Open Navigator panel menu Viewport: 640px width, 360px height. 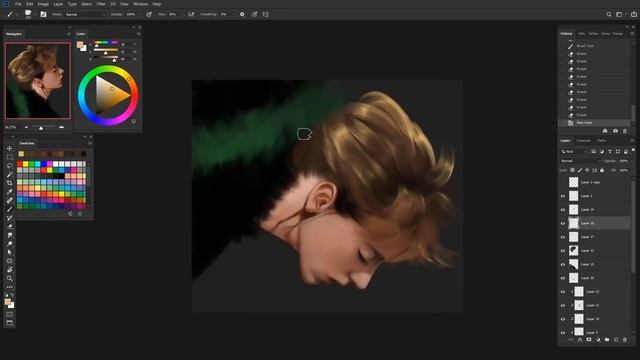[x=69, y=34]
